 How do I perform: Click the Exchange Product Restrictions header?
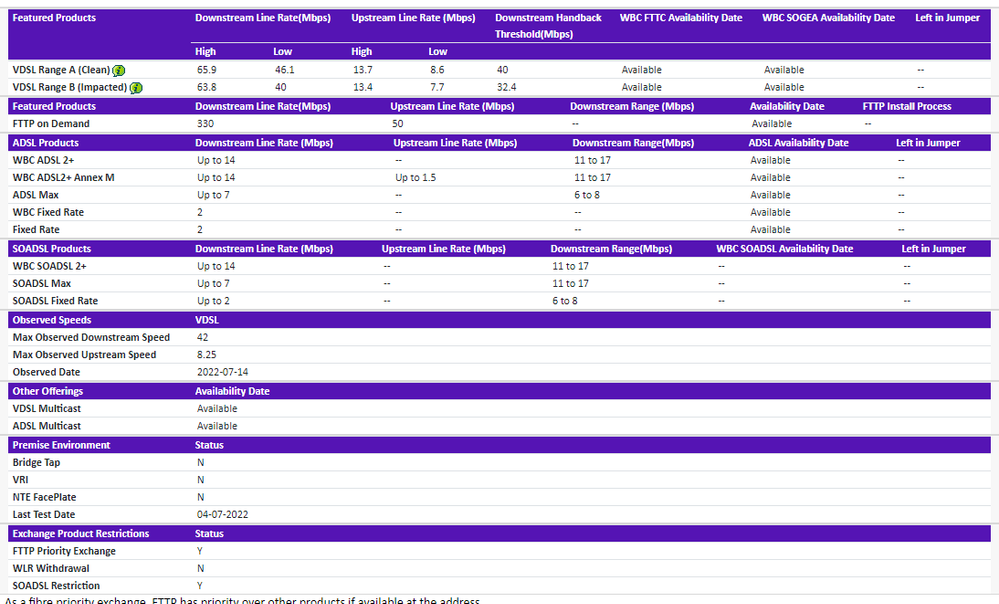81,534
